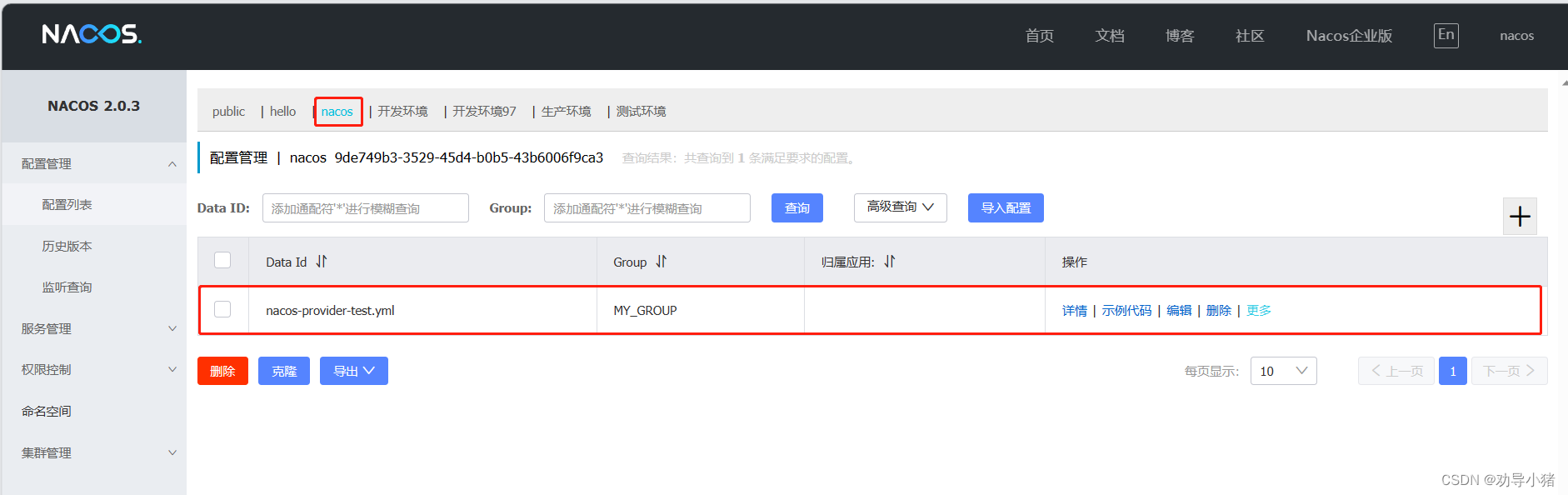
Task: Click the blue 查询 button
Action: click(x=797, y=207)
